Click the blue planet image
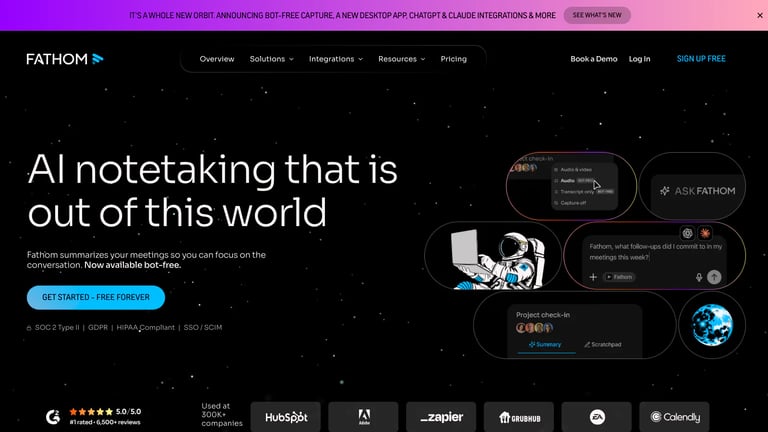 coord(712,324)
